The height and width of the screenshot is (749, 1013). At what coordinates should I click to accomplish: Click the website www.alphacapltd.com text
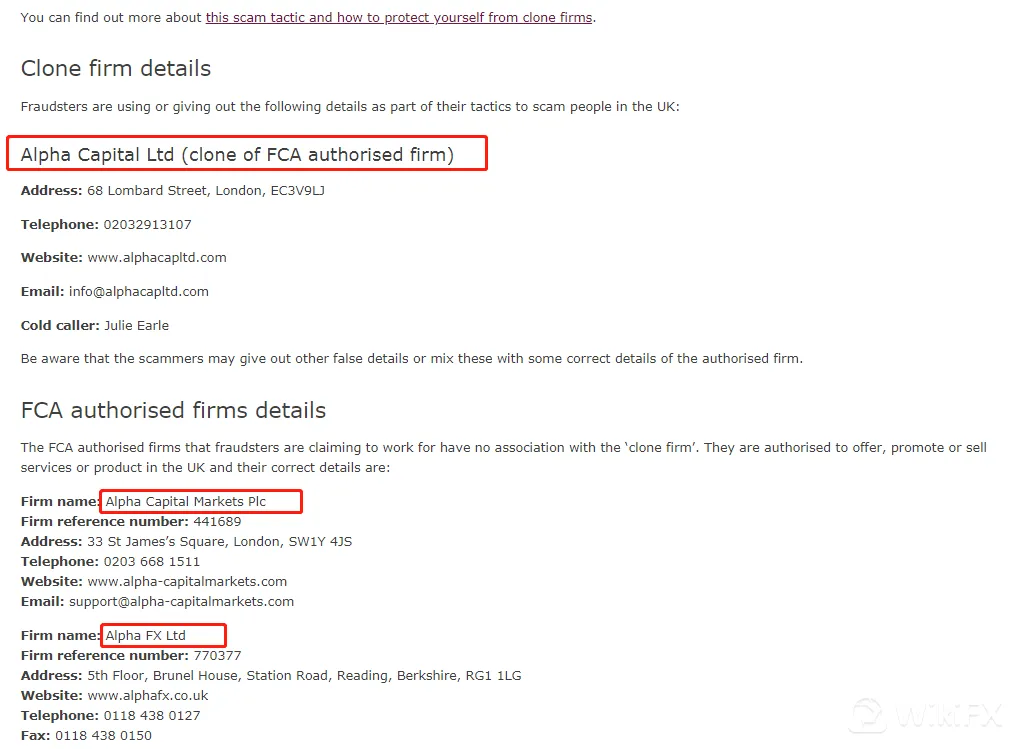pos(157,258)
